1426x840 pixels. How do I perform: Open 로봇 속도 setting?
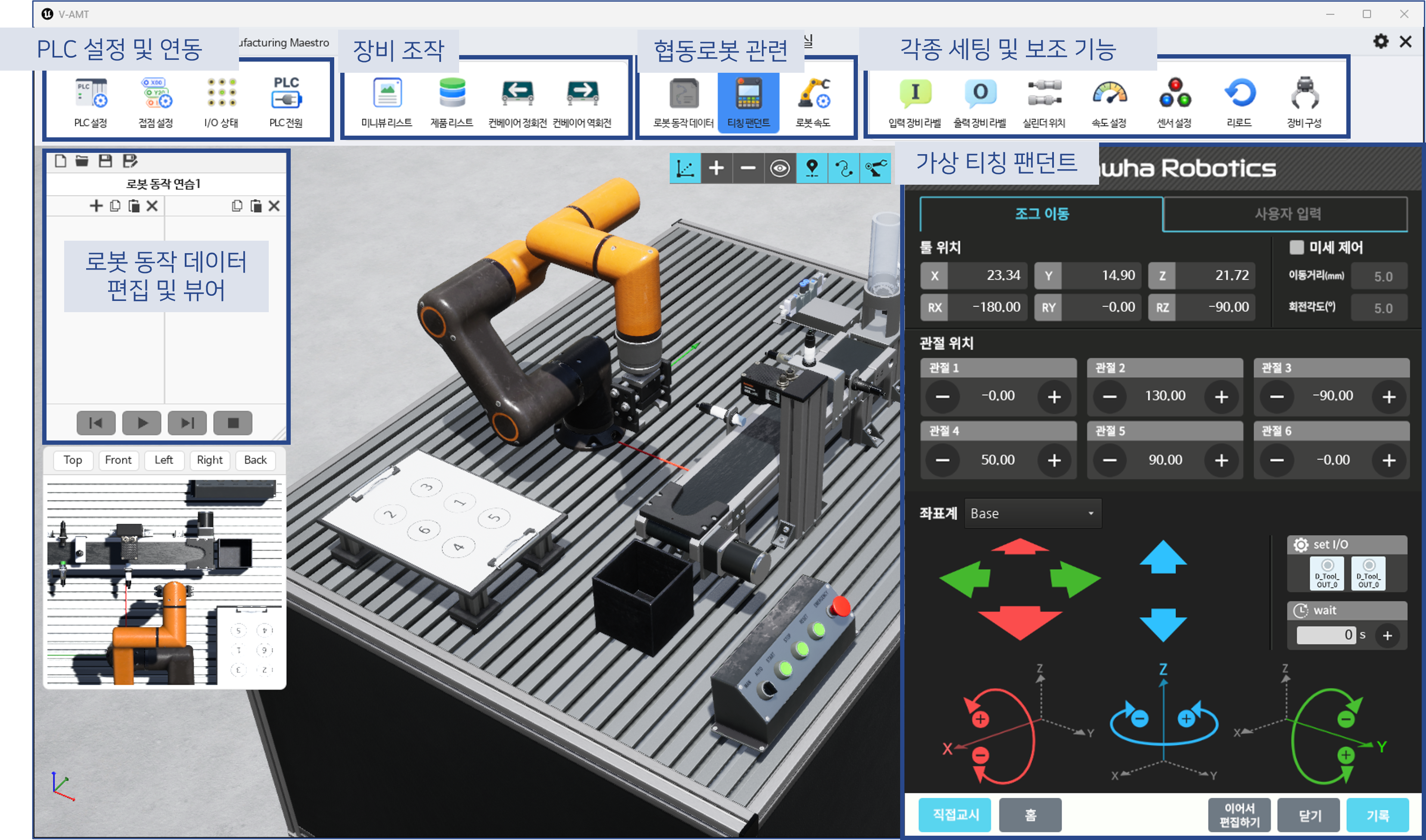pyautogui.click(x=814, y=102)
